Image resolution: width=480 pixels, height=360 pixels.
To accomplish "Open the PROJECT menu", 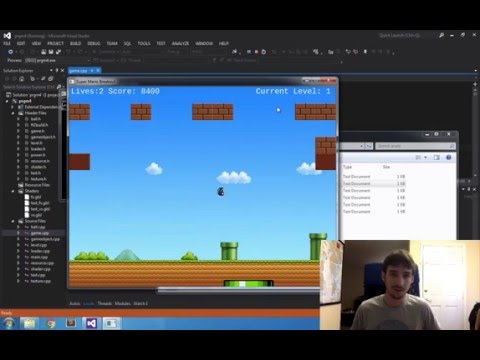I will (55, 44).
